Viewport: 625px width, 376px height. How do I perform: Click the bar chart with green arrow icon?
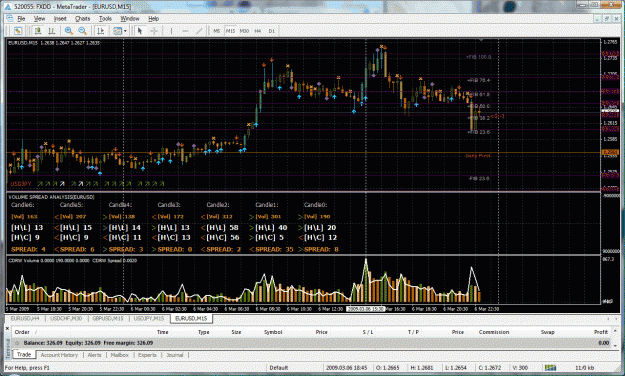(x=38, y=31)
